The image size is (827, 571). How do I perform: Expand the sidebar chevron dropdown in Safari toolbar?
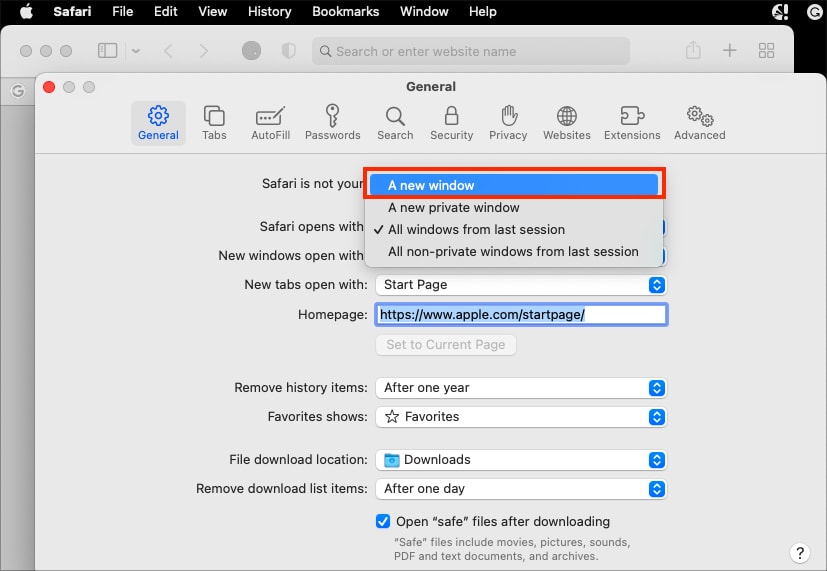(136, 51)
